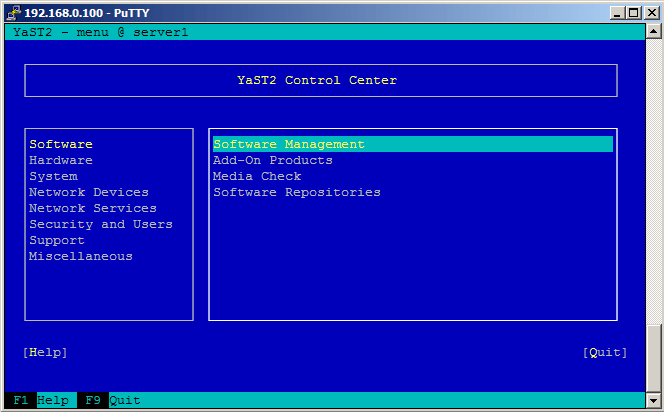Start the Media Check module
The image size is (664, 412).
tap(256, 176)
